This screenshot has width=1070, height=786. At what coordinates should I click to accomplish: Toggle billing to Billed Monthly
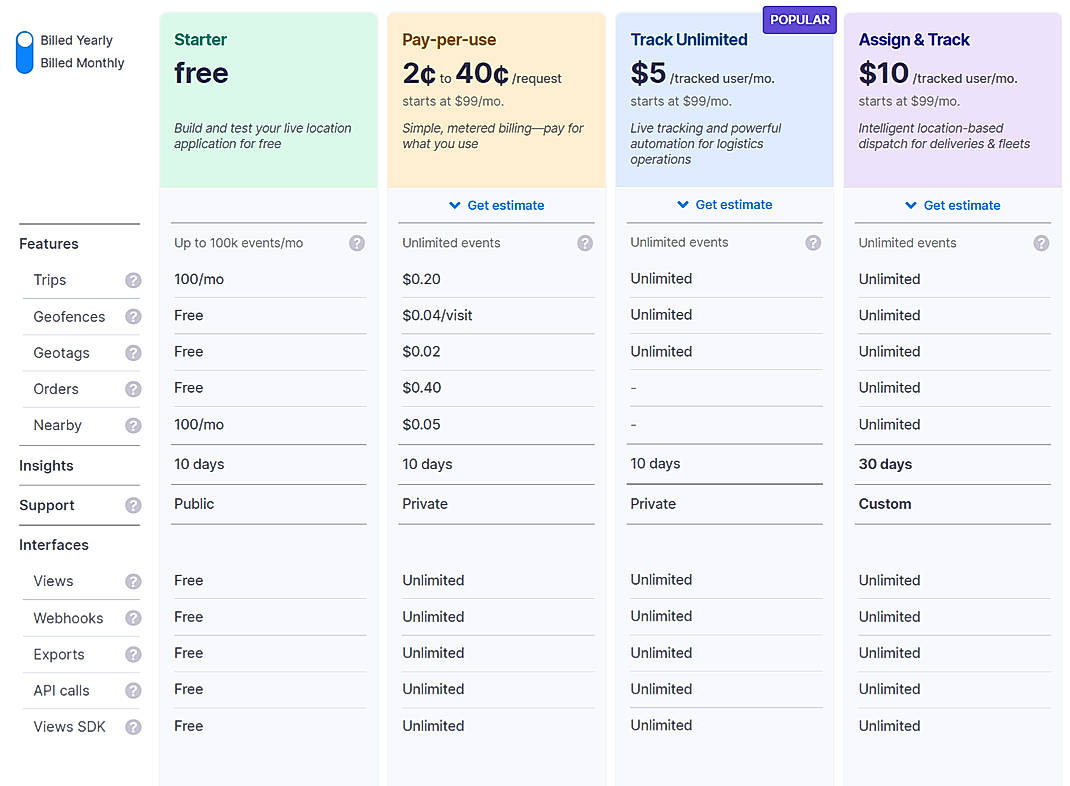coord(83,62)
